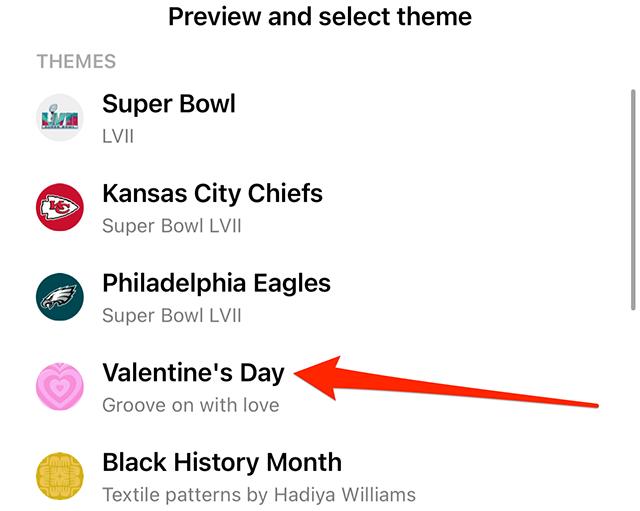Click "Textile patterns by Hadiya Williams" text
The height and width of the screenshot is (511, 640).
point(259,494)
